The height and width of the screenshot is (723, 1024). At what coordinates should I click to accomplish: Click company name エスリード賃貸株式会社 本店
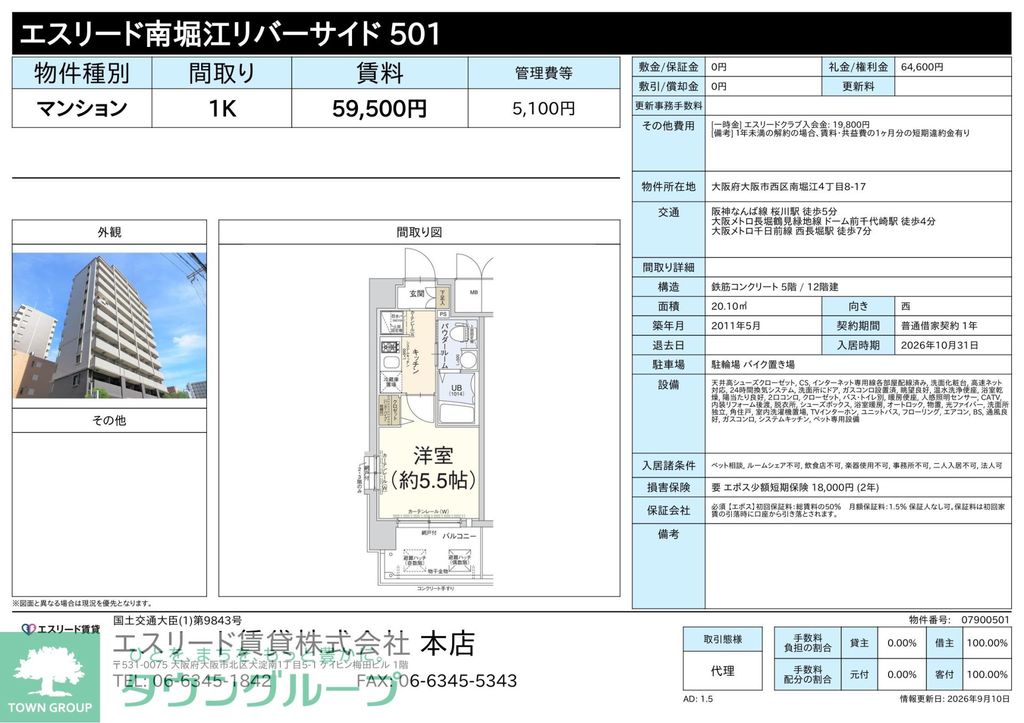[294, 645]
